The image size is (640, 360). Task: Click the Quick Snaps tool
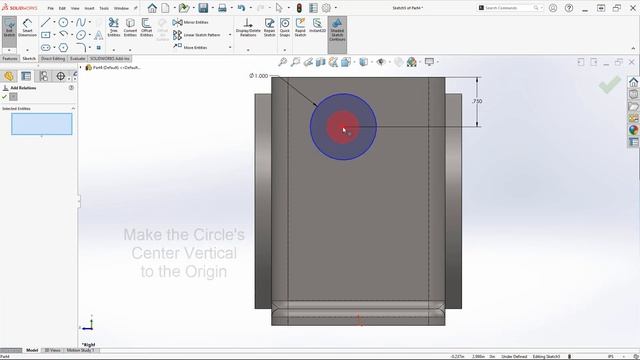[x=285, y=28]
